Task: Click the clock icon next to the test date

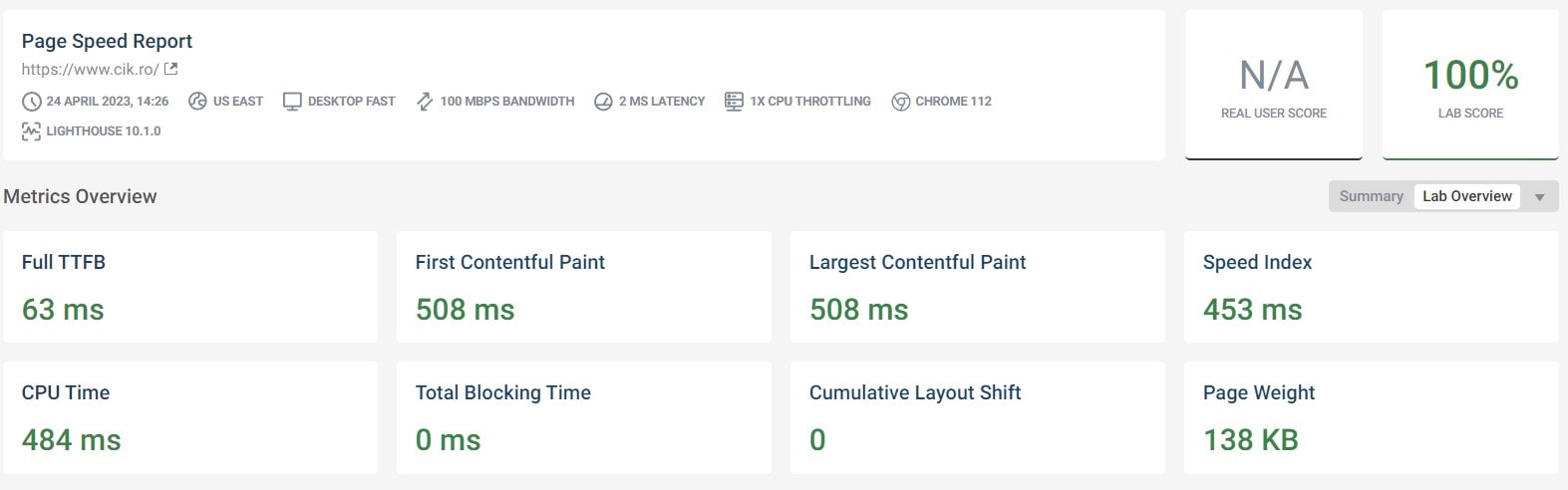Action: (x=32, y=102)
